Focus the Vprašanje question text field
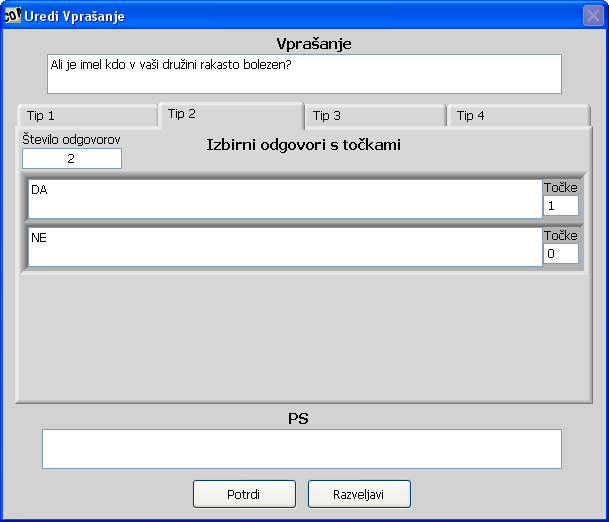609x522 pixels. click(x=304, y=74)
